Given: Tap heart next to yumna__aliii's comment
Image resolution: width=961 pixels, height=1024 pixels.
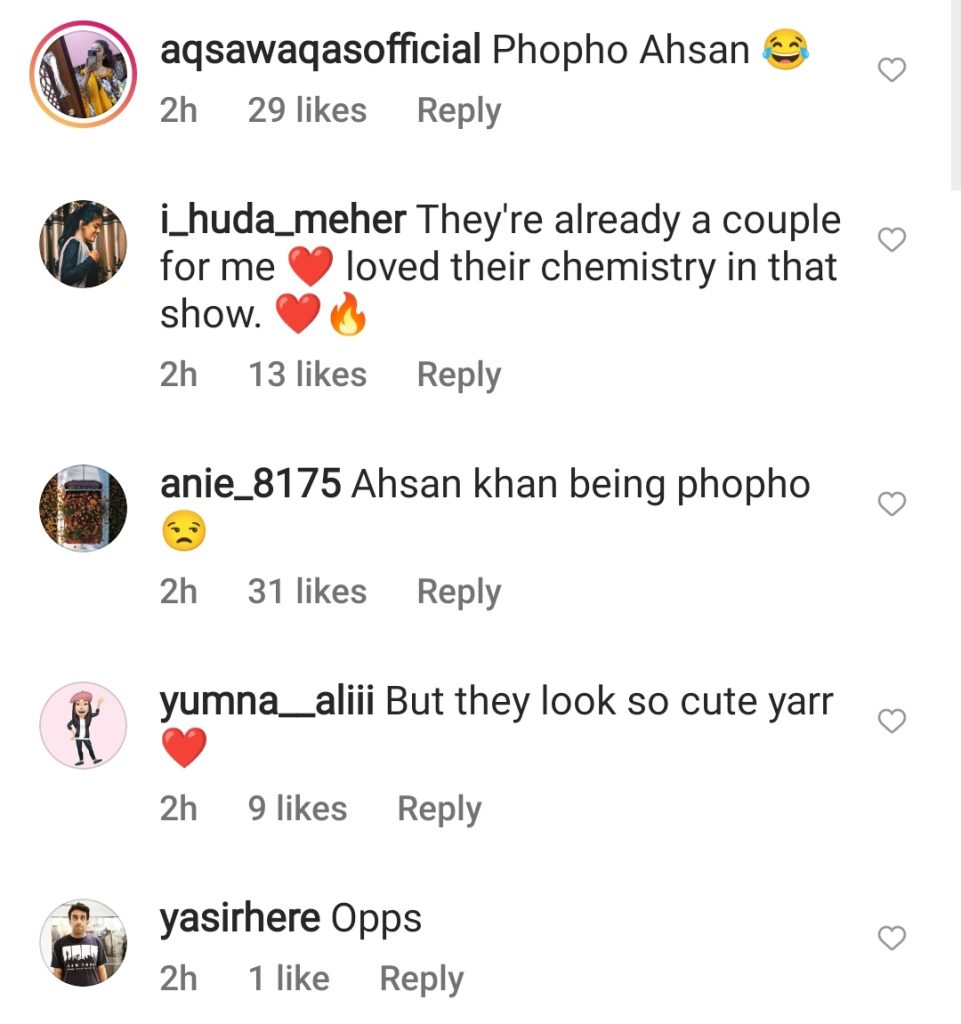Looking at the screenshot, I should click(892, 720).
